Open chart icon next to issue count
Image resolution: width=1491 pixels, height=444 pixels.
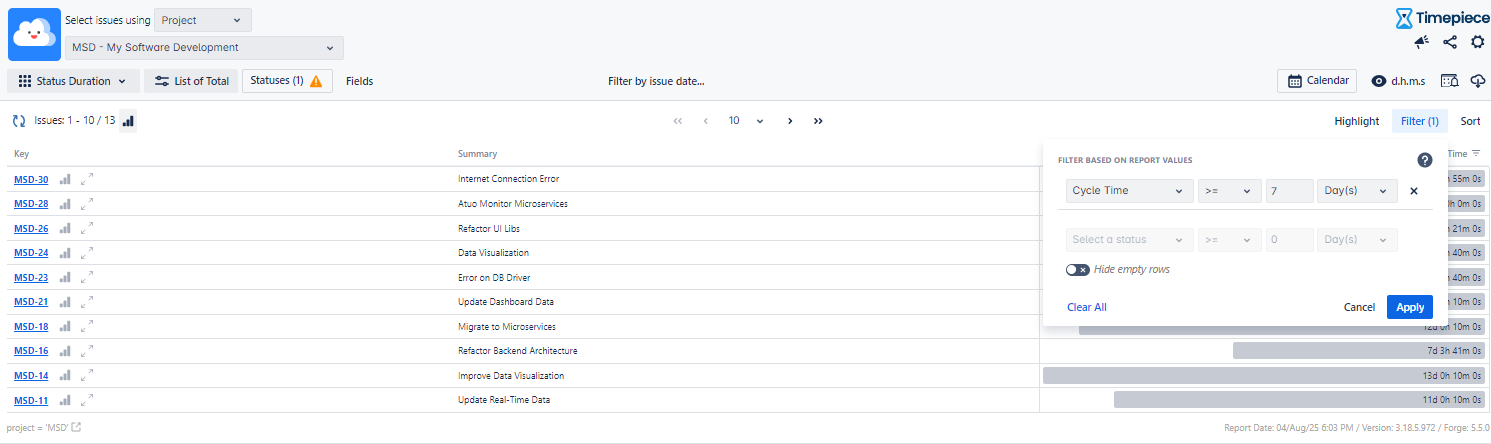point(128,121)
